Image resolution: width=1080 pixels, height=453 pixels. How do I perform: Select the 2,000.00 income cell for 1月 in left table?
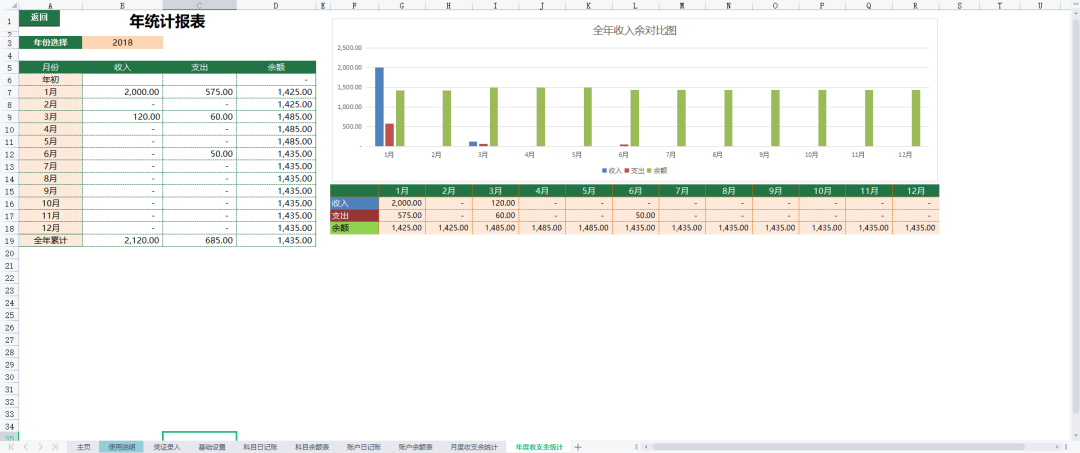click(x=123, y=92)
